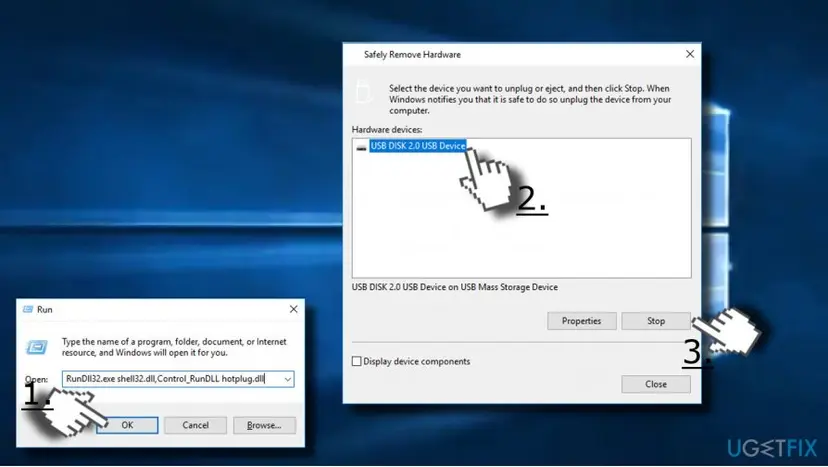Click the Run title bar icon
Image resolution: width=828 pixels, height=467 pixels.
(x=28, y=310)
